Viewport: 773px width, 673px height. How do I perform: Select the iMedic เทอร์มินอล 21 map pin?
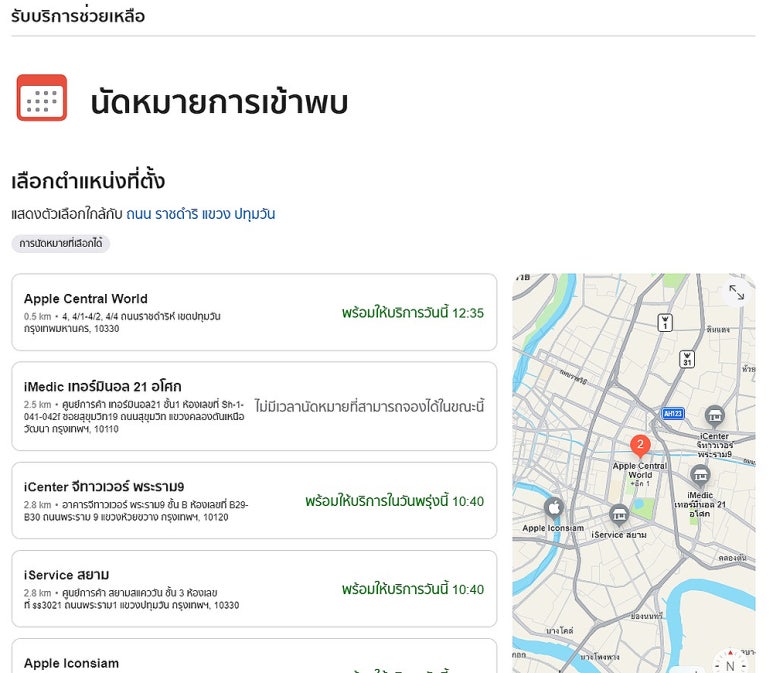click(x=700, y=475)
